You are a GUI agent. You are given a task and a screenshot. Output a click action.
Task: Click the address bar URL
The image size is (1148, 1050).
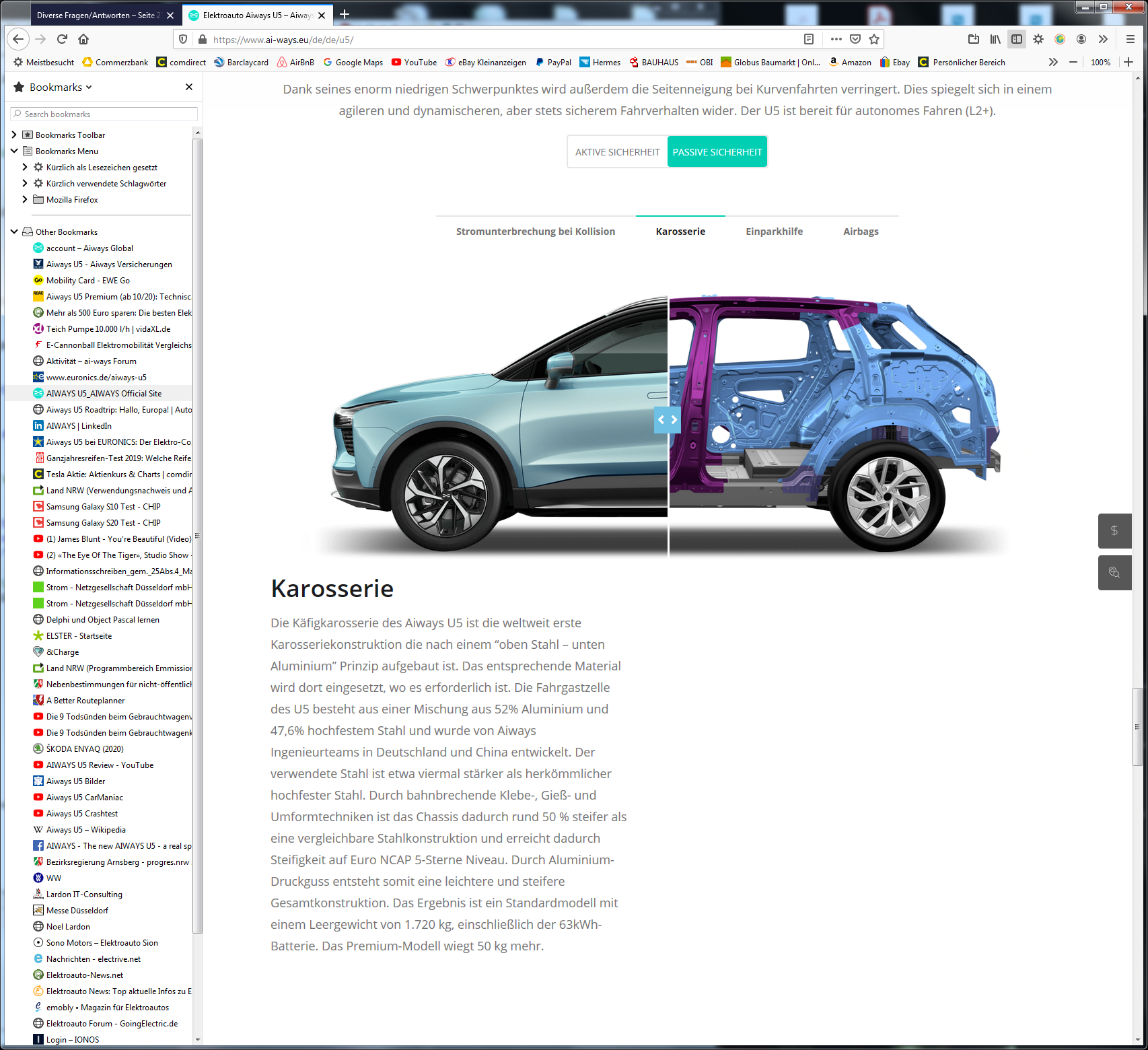tap(283, 40)
